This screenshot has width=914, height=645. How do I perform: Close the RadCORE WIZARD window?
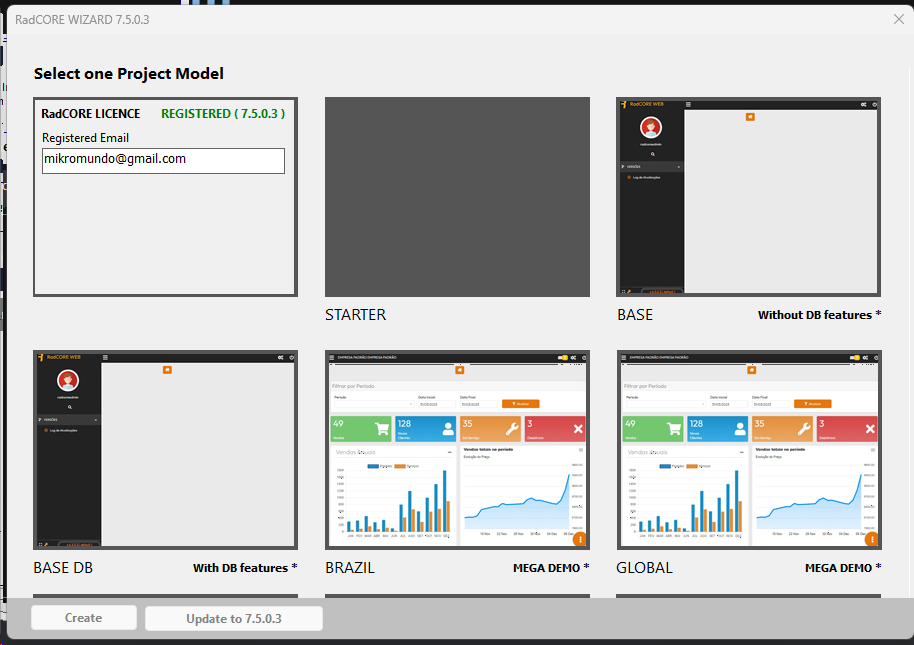tap(898, 19)
